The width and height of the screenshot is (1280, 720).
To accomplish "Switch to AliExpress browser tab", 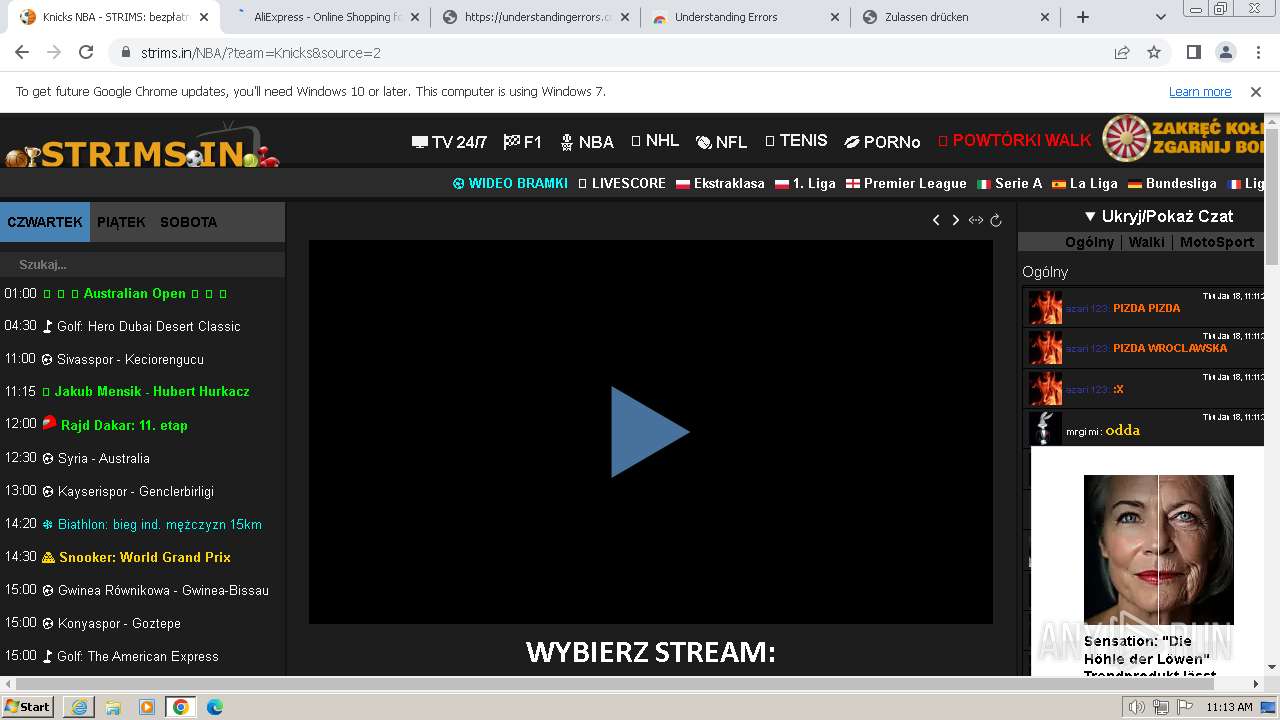I will (x=327, y=17).
